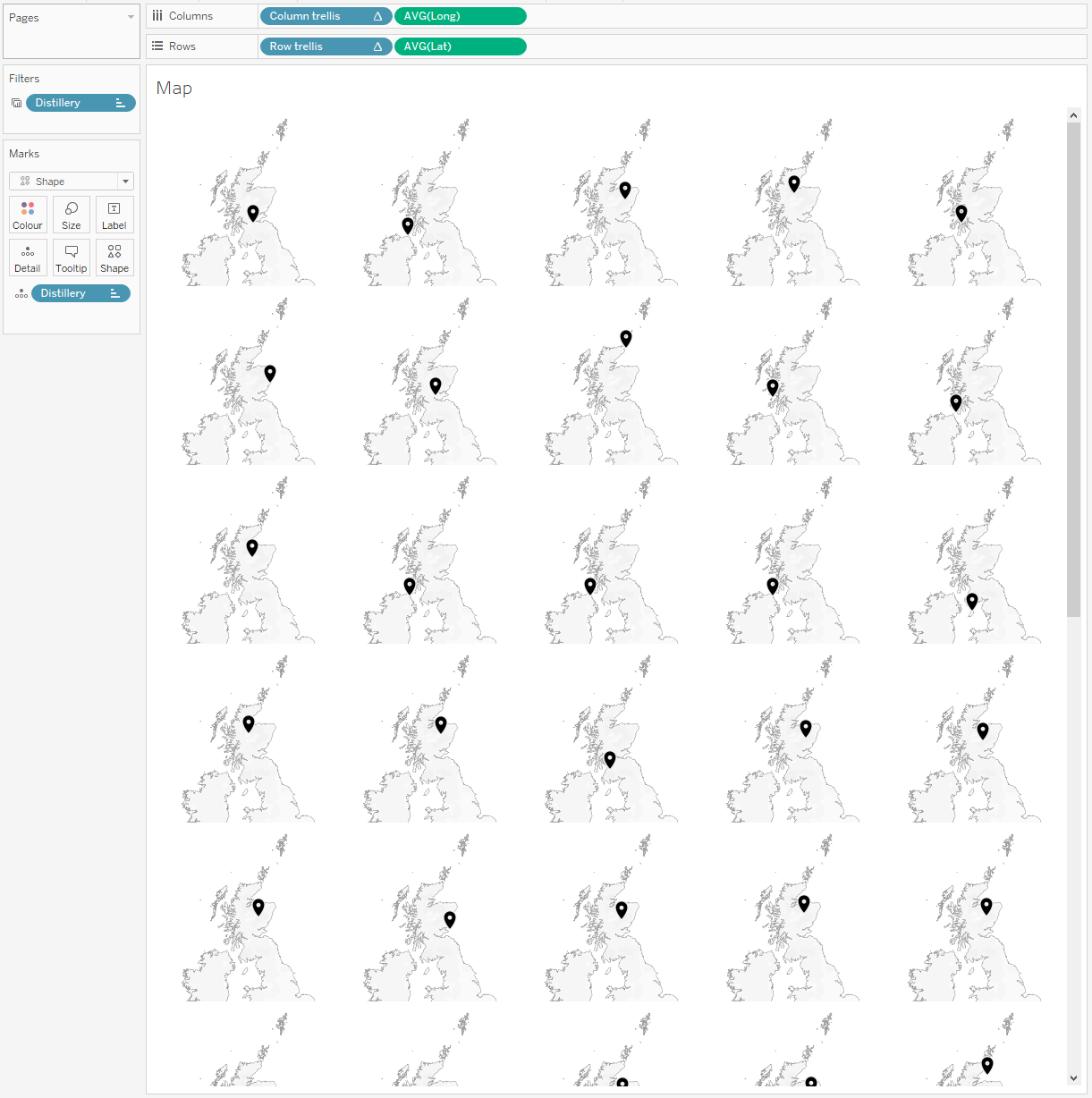Click the pin in the fifth row, third map

pos(622,909)
